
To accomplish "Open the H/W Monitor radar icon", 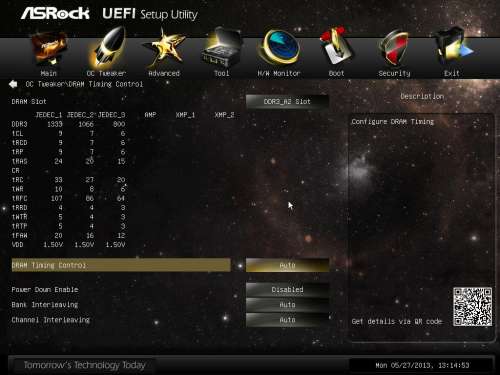I will 279,48.
